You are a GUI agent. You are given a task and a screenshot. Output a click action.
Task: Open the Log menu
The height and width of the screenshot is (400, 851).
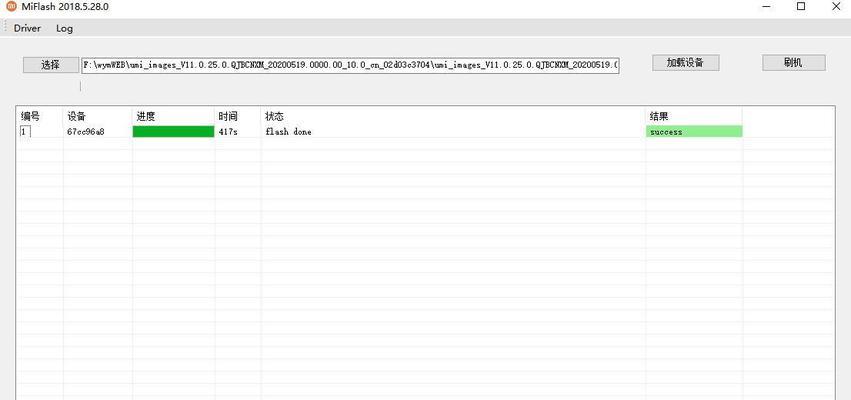(64, 29)
